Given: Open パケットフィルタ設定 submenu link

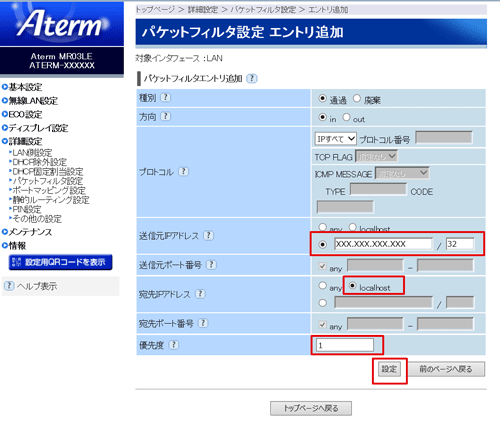Looking at the screenshot, I should coord(47,181).
